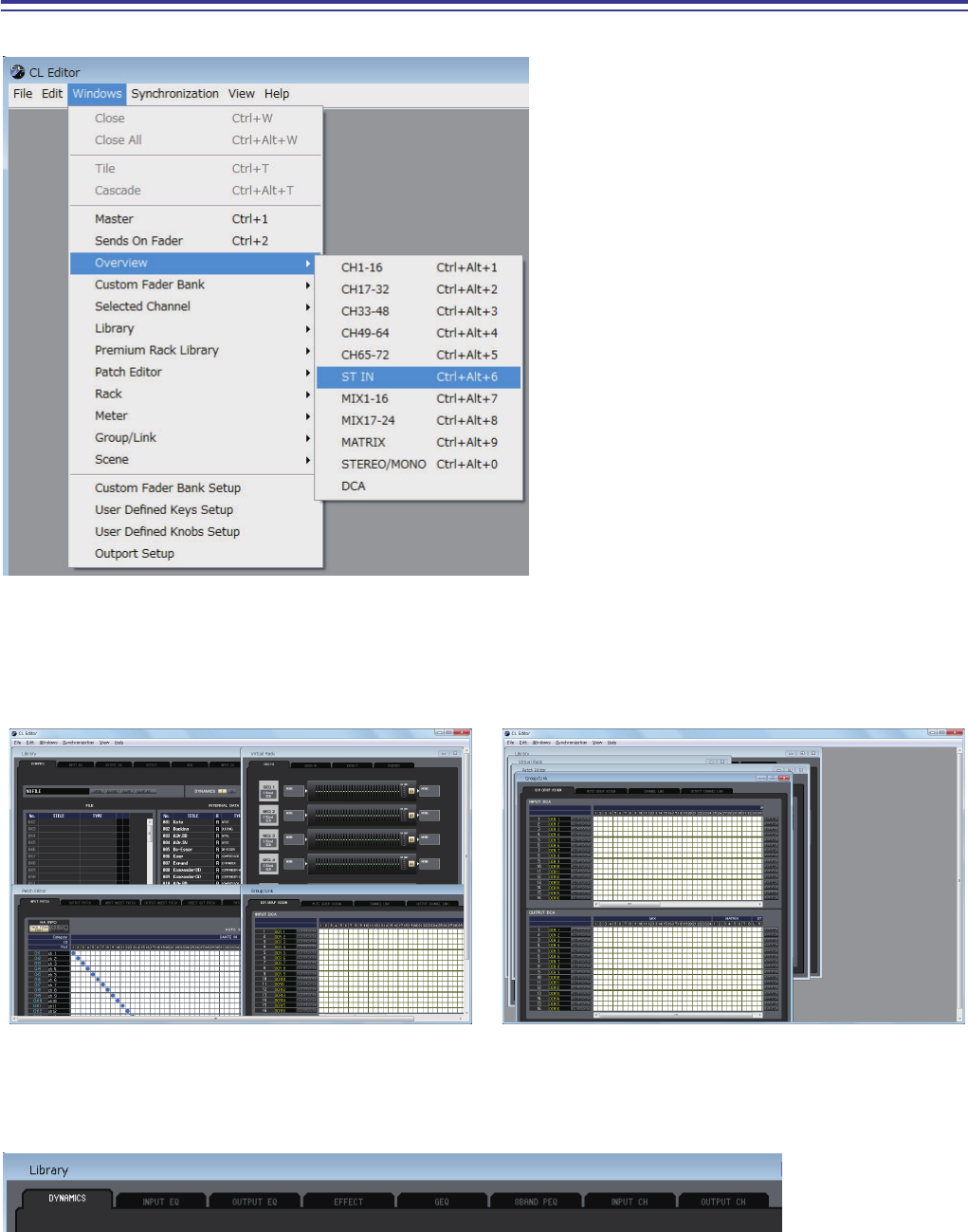Expand the Selected Channel submenu
The height and width of the screenshot is (1232, 968).
195,306
